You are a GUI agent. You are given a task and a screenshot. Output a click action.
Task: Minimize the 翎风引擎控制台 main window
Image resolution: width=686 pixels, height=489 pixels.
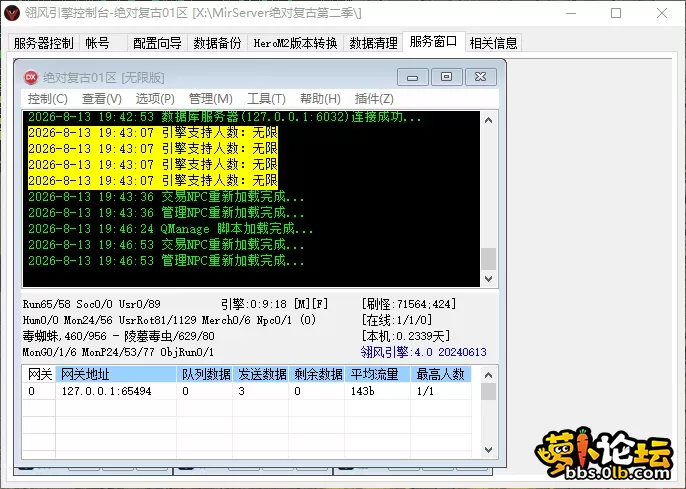click(x=570, y=13)
